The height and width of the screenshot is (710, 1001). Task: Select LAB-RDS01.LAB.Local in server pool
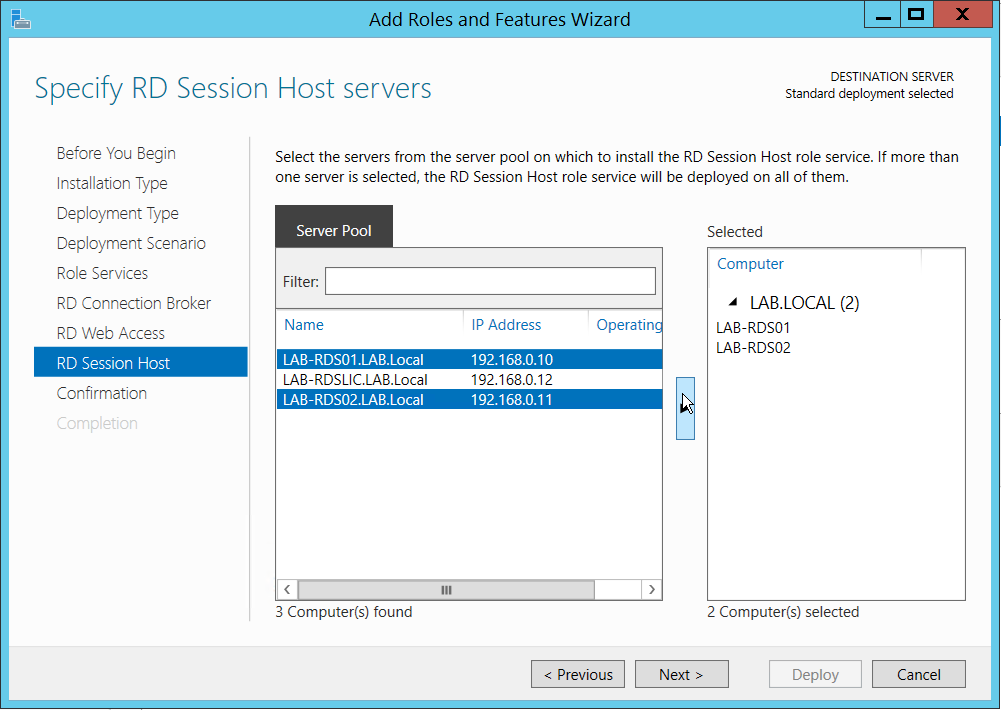click(x=355, y=360)
